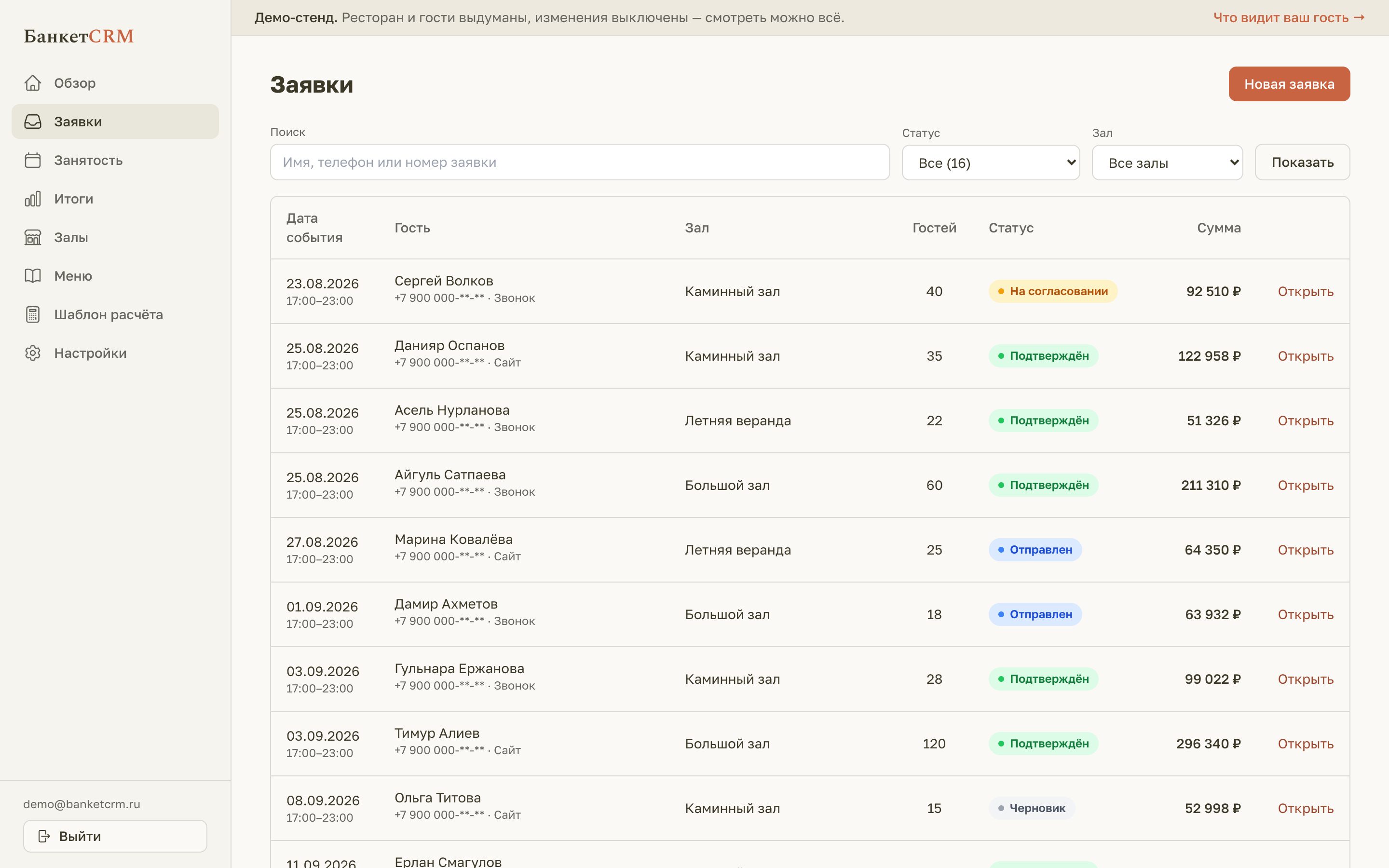The width and height of the screenshot is (1389, 868).
Task: Navigate to Занятость
Action: click(x=115, y=160)
